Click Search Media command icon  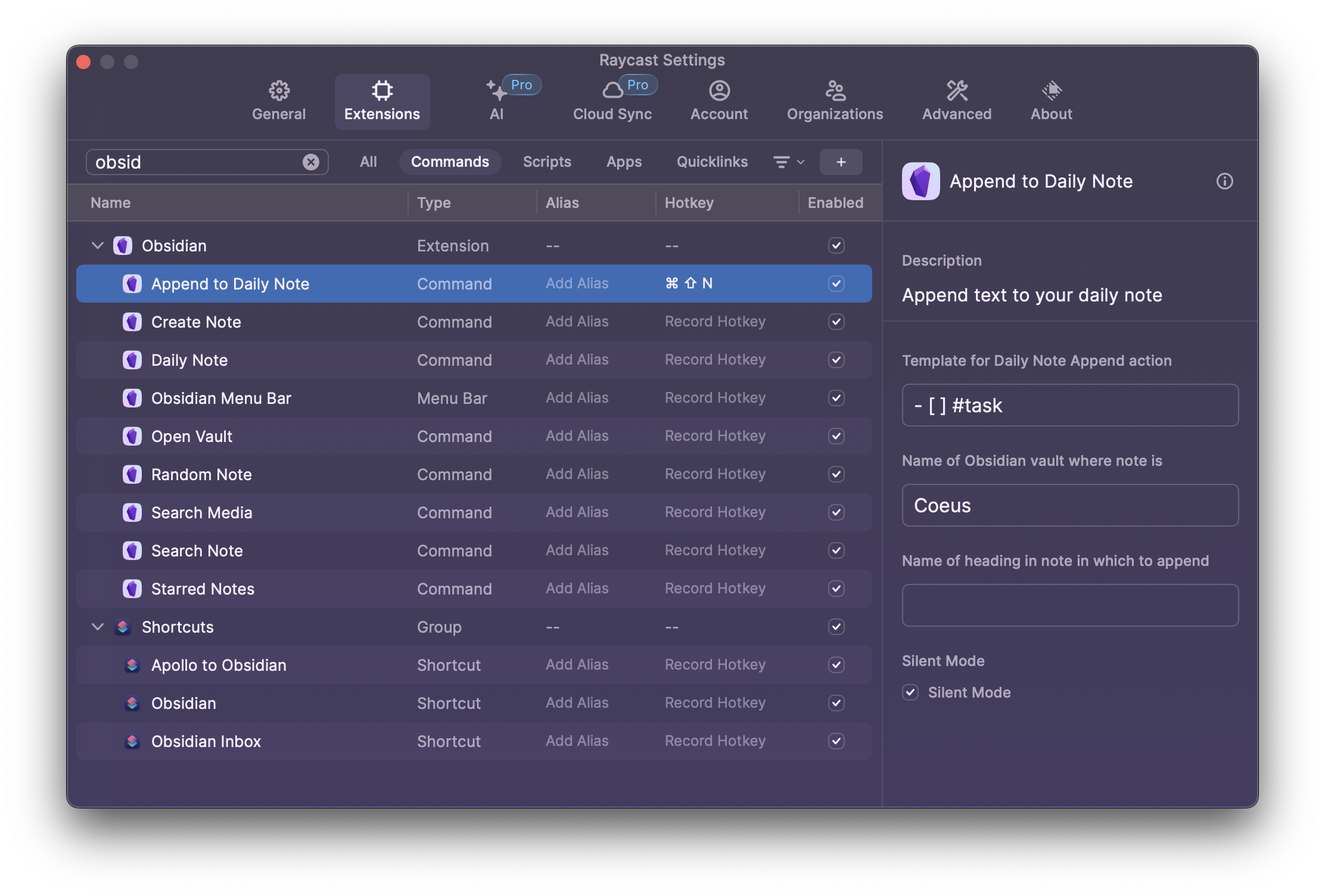(132, 512)
